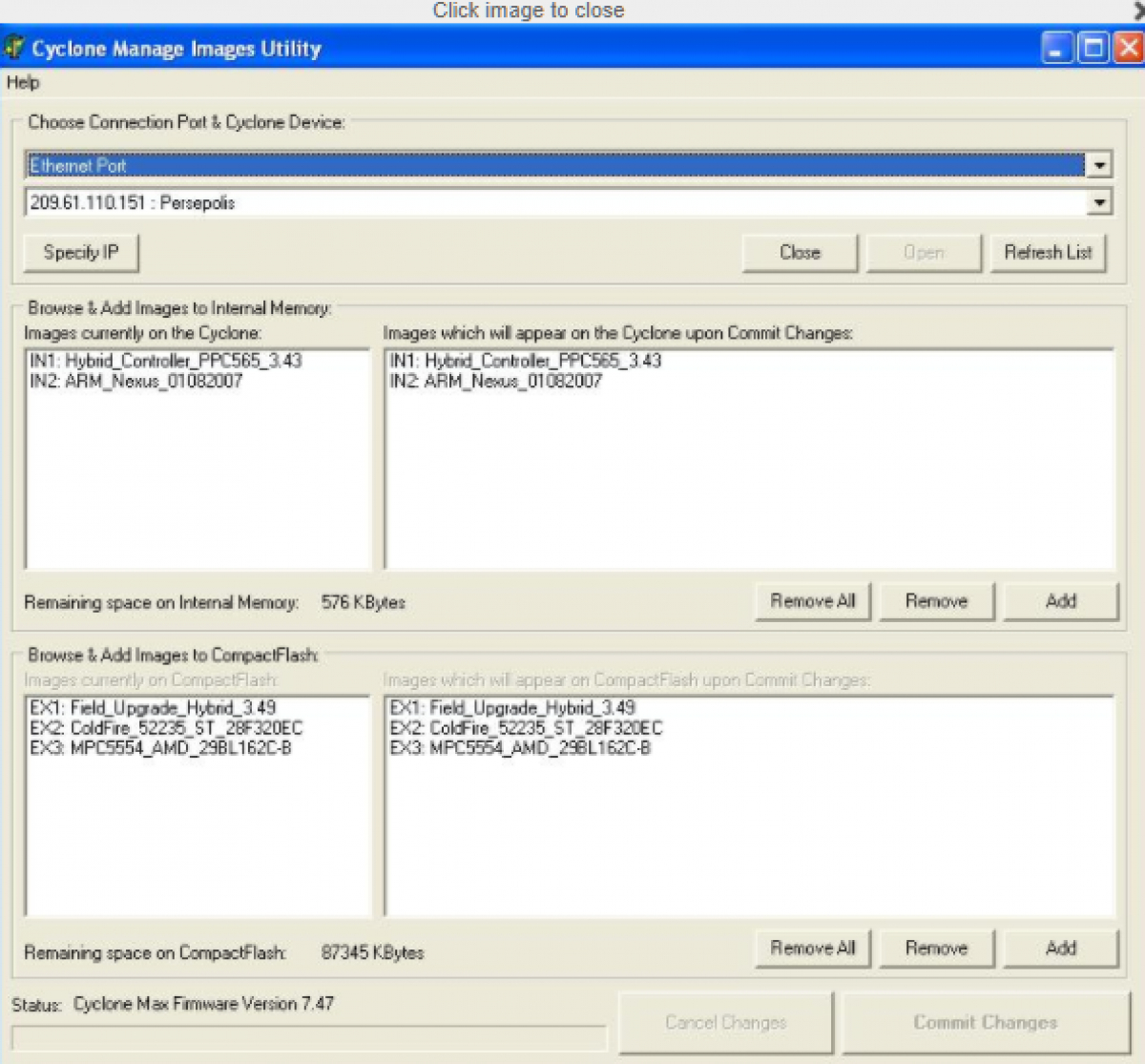Remove all images from CompactFlash
Viewport: 1145px width, 1064px height.
coord(812,949)
